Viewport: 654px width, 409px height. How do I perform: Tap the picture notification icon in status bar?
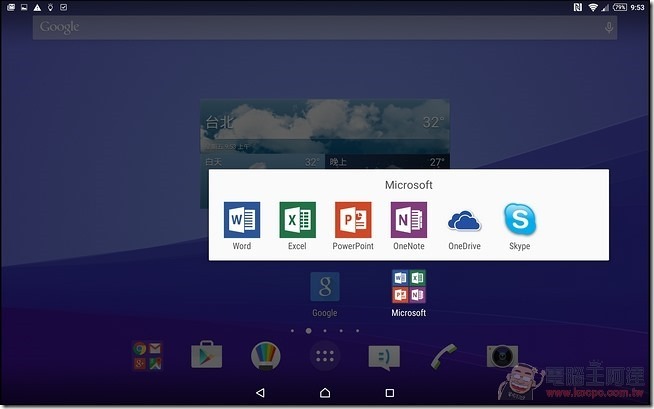pos(24,7)
